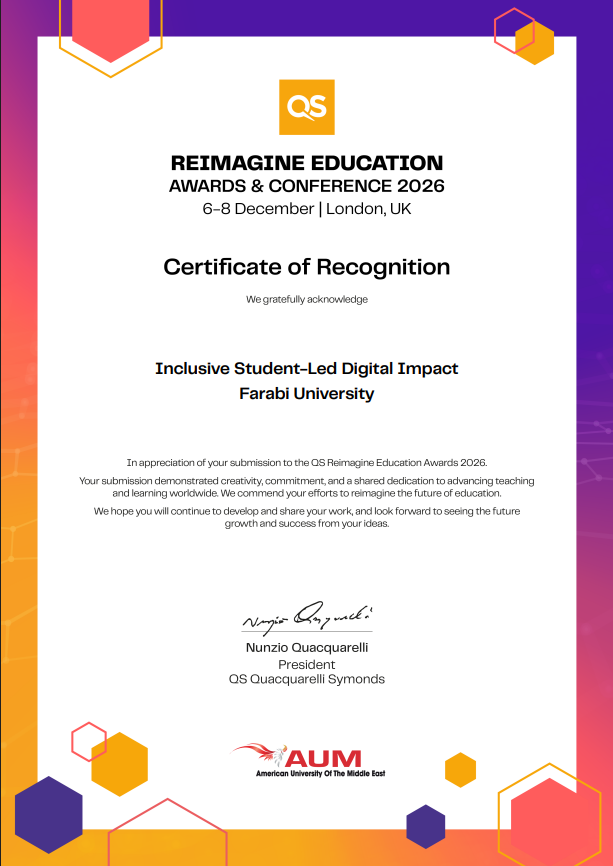The width and height of the screenshot is (613, 866).
Task: Click the orange QS logo
Action: [306, 107]
